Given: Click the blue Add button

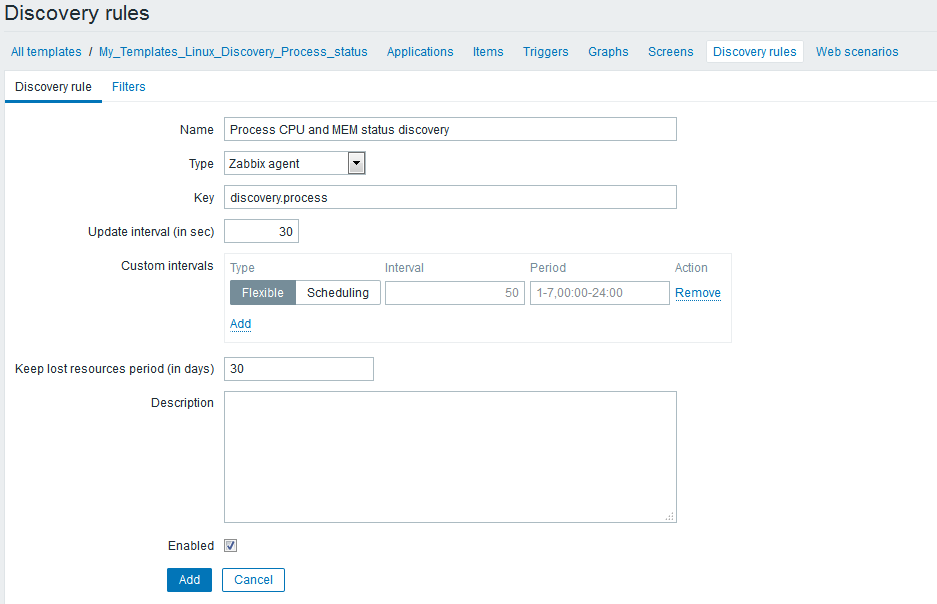Looking at the screenshot, I should pyautogui.click(x=189, y=580).
